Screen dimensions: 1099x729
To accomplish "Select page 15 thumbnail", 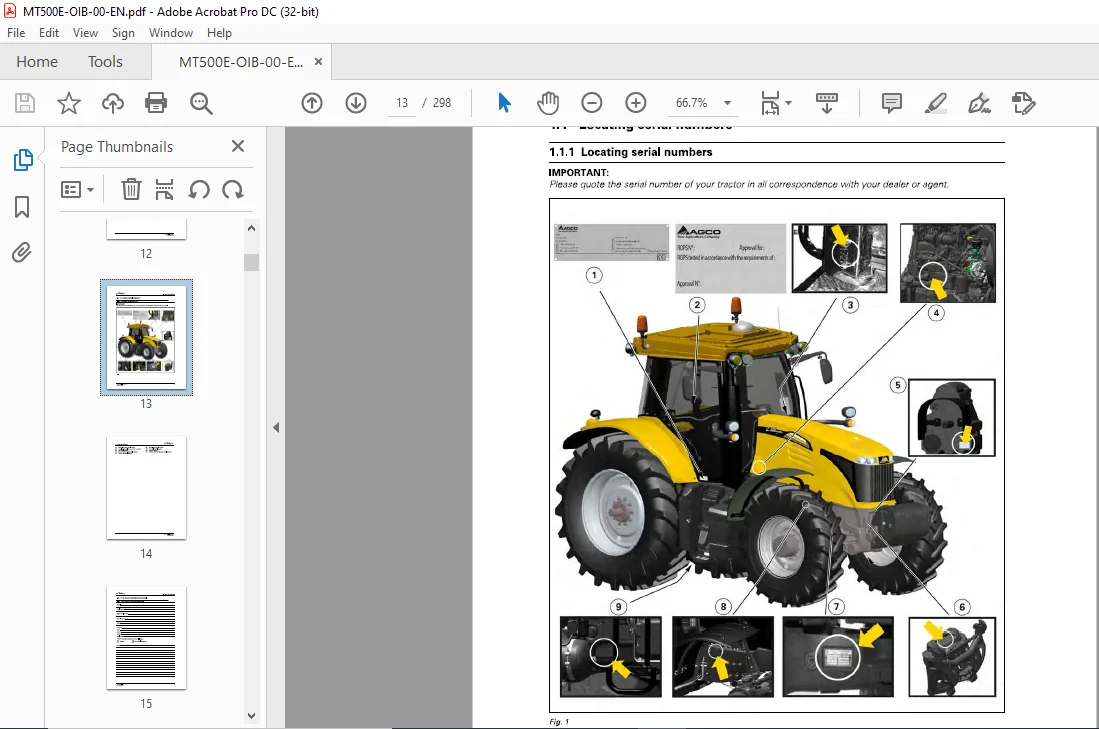I will 146,637.
